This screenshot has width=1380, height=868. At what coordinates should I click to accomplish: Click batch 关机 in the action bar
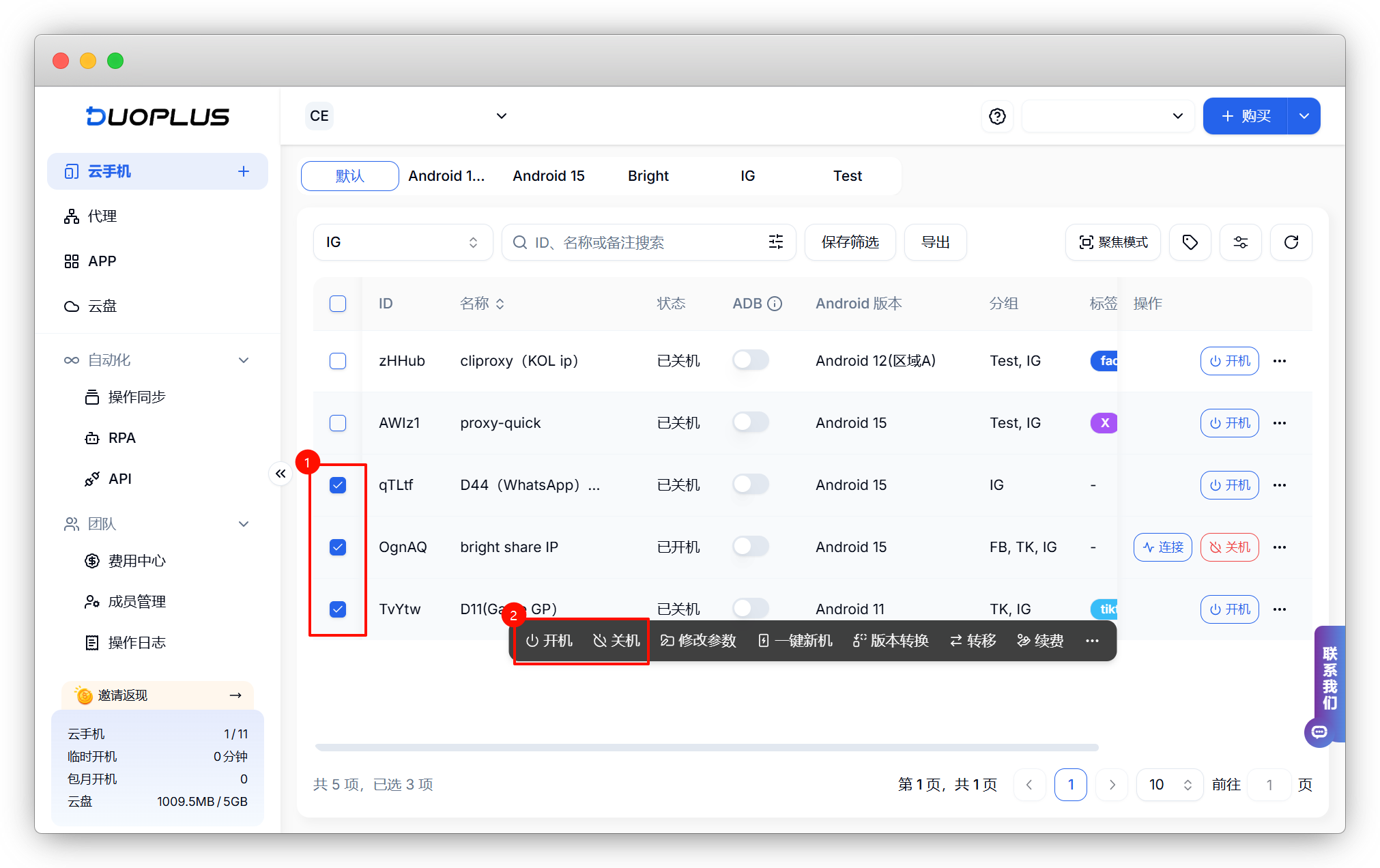[x=617, y=641]
